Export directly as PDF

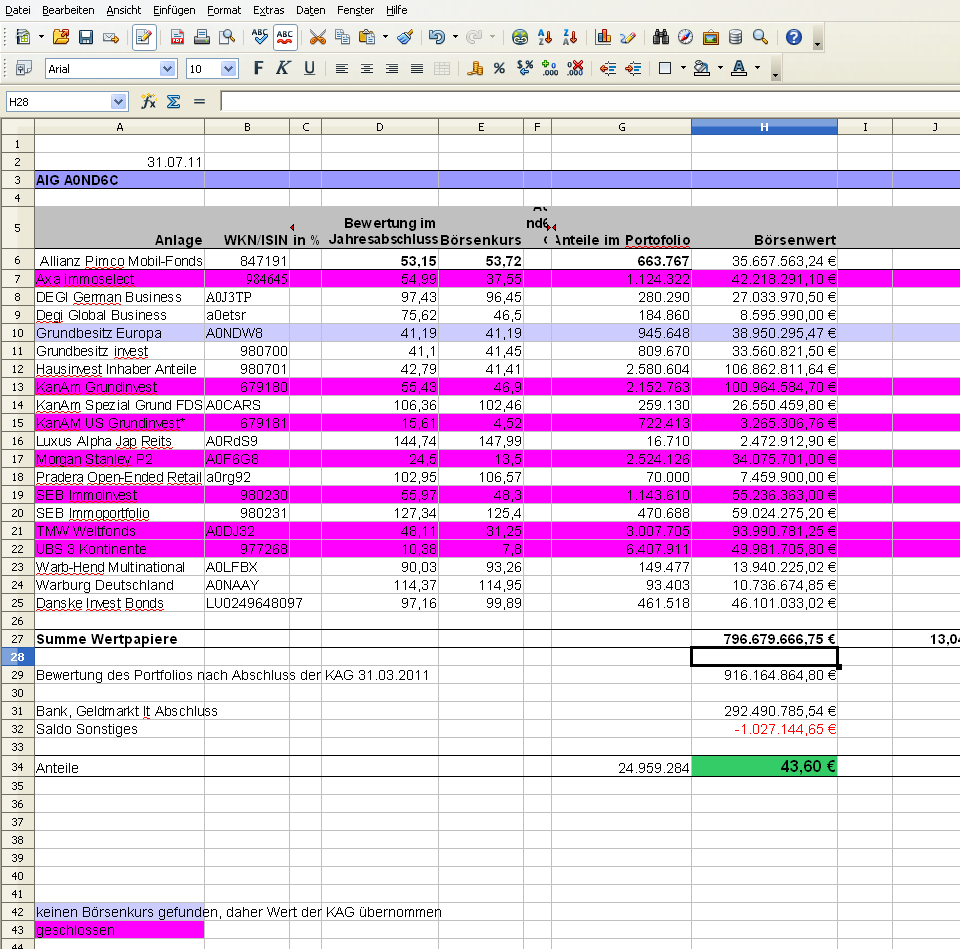click(177, 38)
